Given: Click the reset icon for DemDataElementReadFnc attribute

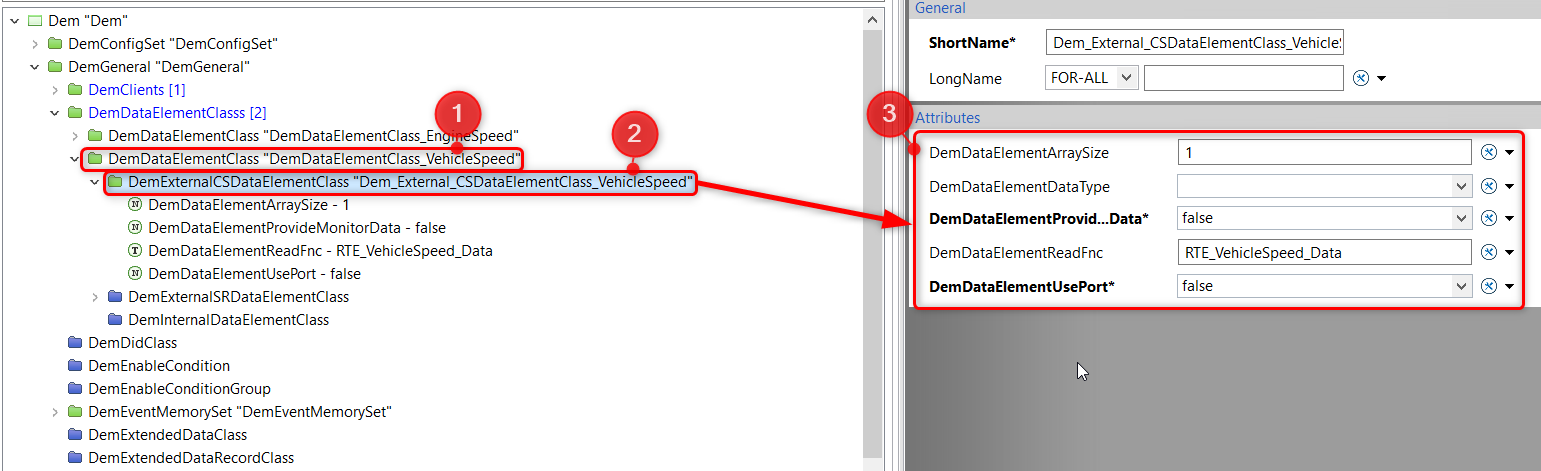Looking at the screenshot, I should [1488, 252].
